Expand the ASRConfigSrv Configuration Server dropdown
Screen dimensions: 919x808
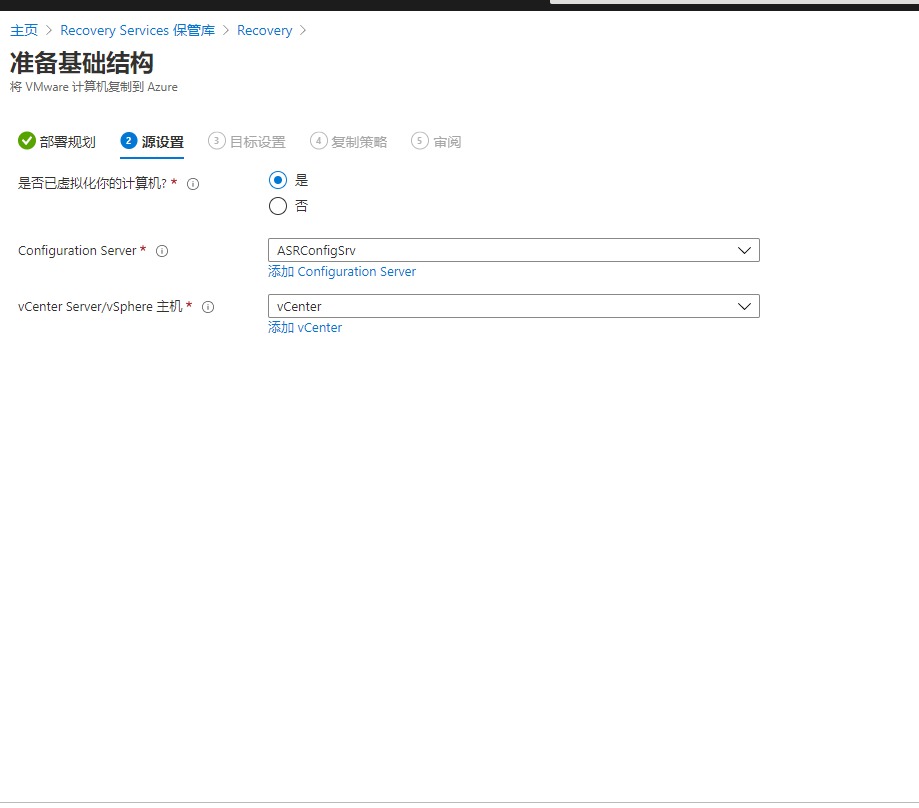click(513, 250)
